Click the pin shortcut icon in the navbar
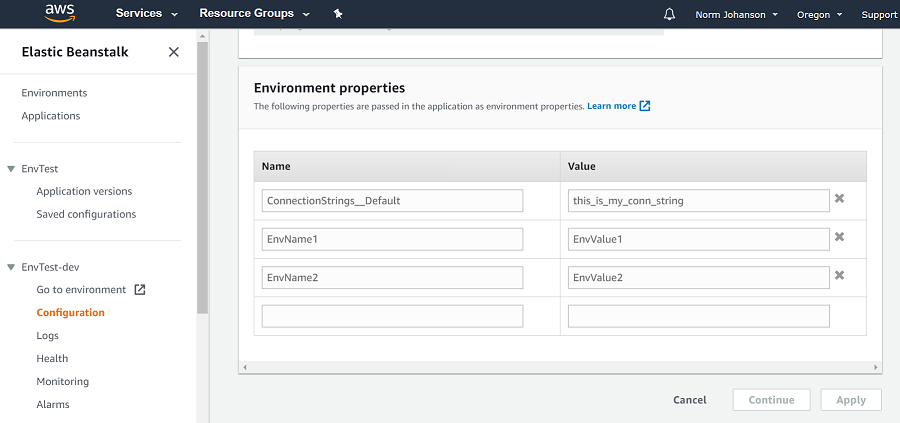900x423 pixels. [x=338, y=14]
